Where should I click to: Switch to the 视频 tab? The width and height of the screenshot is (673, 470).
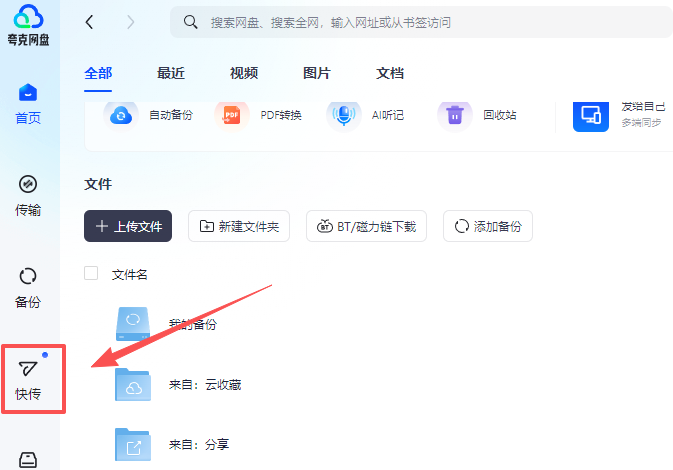[244, 73]
